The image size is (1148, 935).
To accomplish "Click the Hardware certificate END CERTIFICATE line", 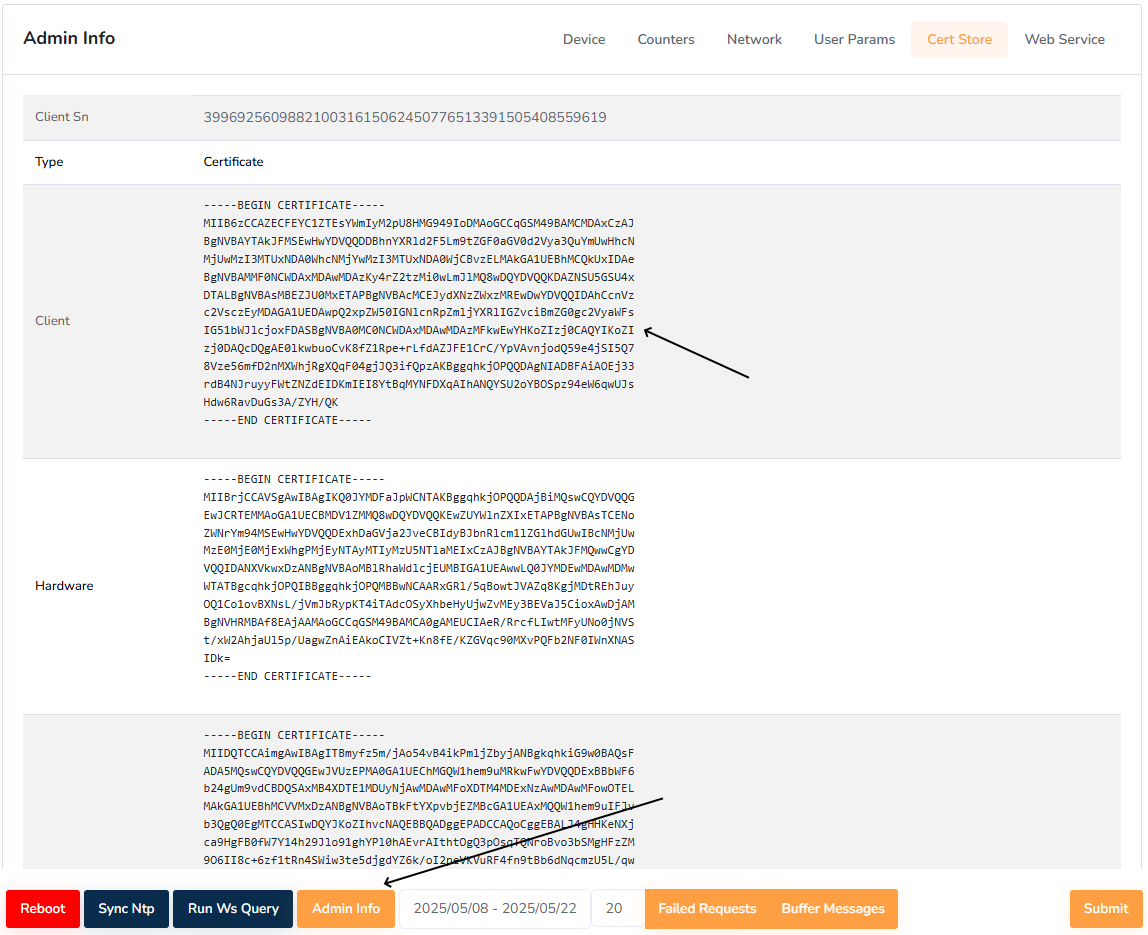I will [x=287, y=676].
